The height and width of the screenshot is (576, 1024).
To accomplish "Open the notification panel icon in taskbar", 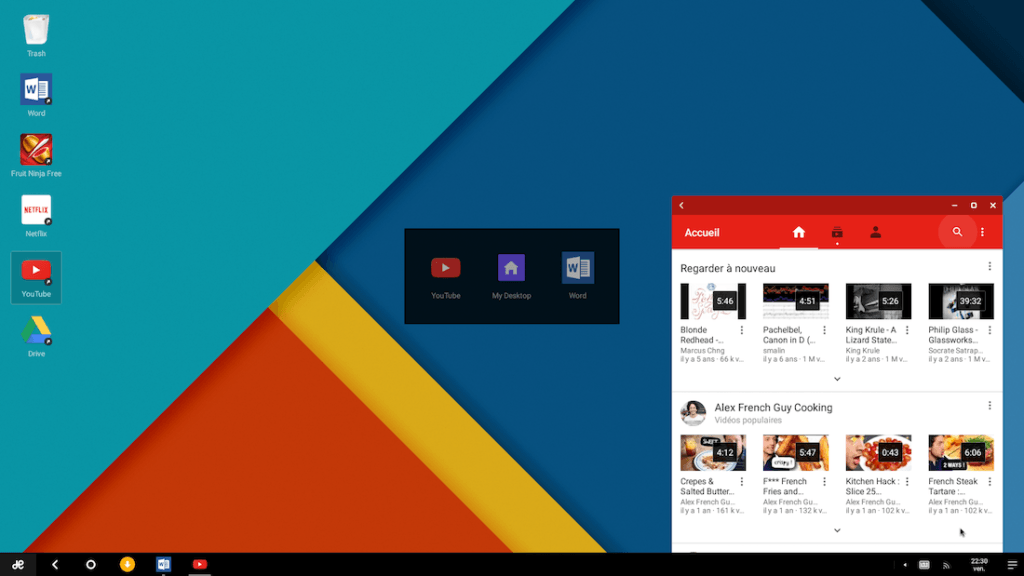I will (1012, 565).
